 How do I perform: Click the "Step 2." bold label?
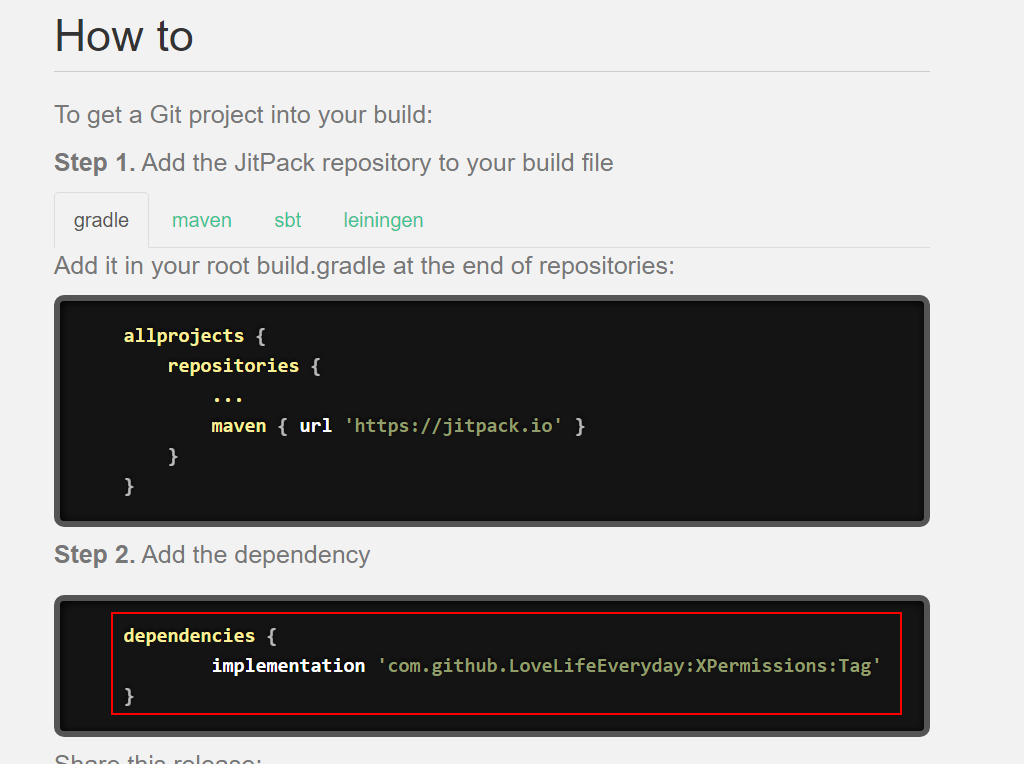(x=95, y=554)
